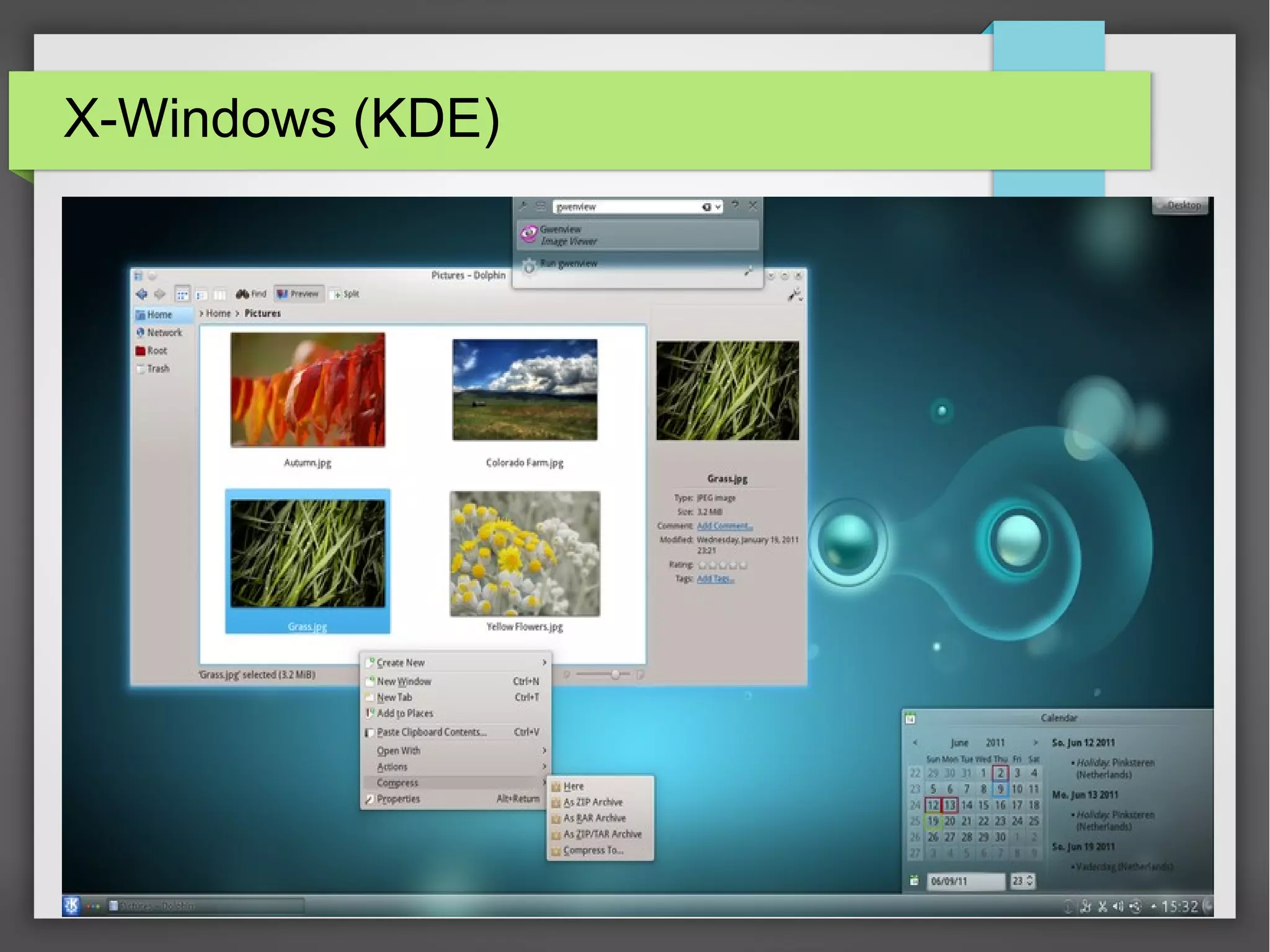Compress As ZIP Archive

tap(600, 802)
